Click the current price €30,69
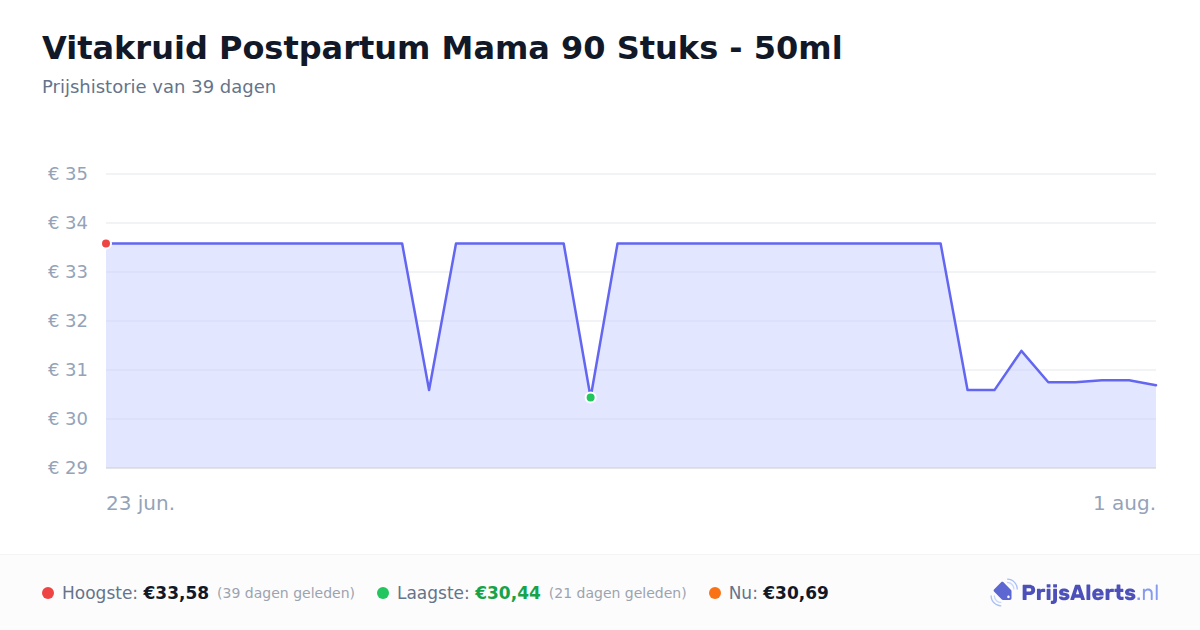Screen dimensions: 1200x630 [x=795, y=593]
